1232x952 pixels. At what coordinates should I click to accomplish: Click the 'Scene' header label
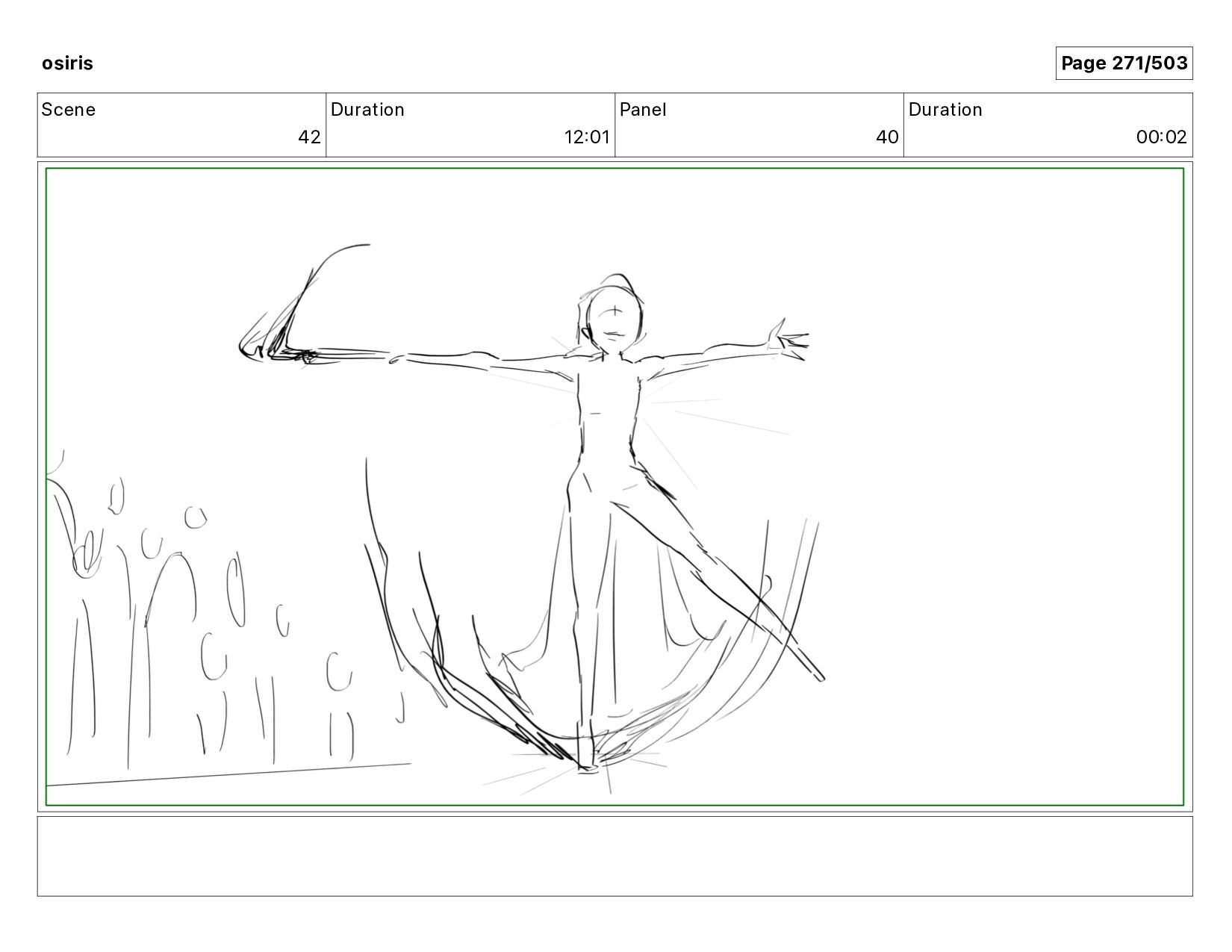click(69, 110)
